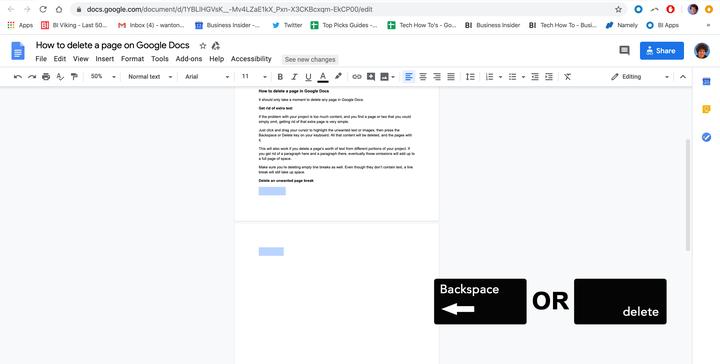Click the Insert link icon

tap(357, 77)
